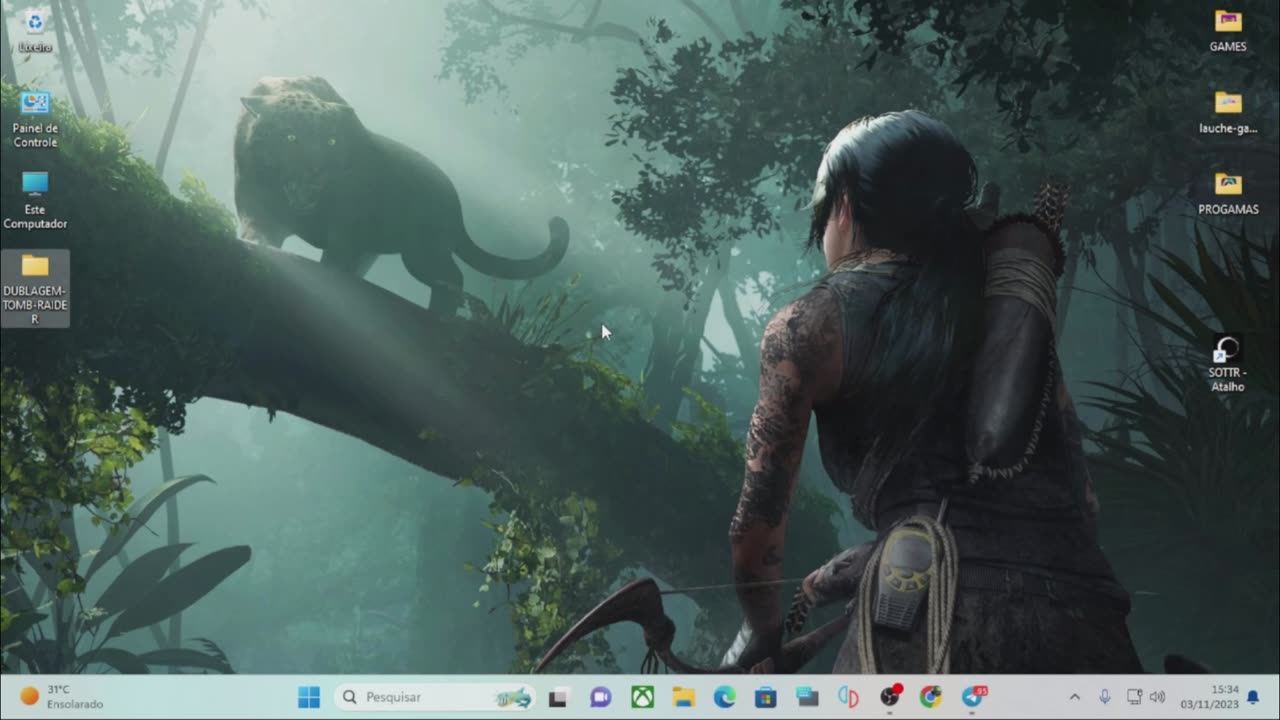The image size is (1280, 720).
Task: Open the monitor app icon next to Microsoft Store
Action: click(x=807, y=697)
